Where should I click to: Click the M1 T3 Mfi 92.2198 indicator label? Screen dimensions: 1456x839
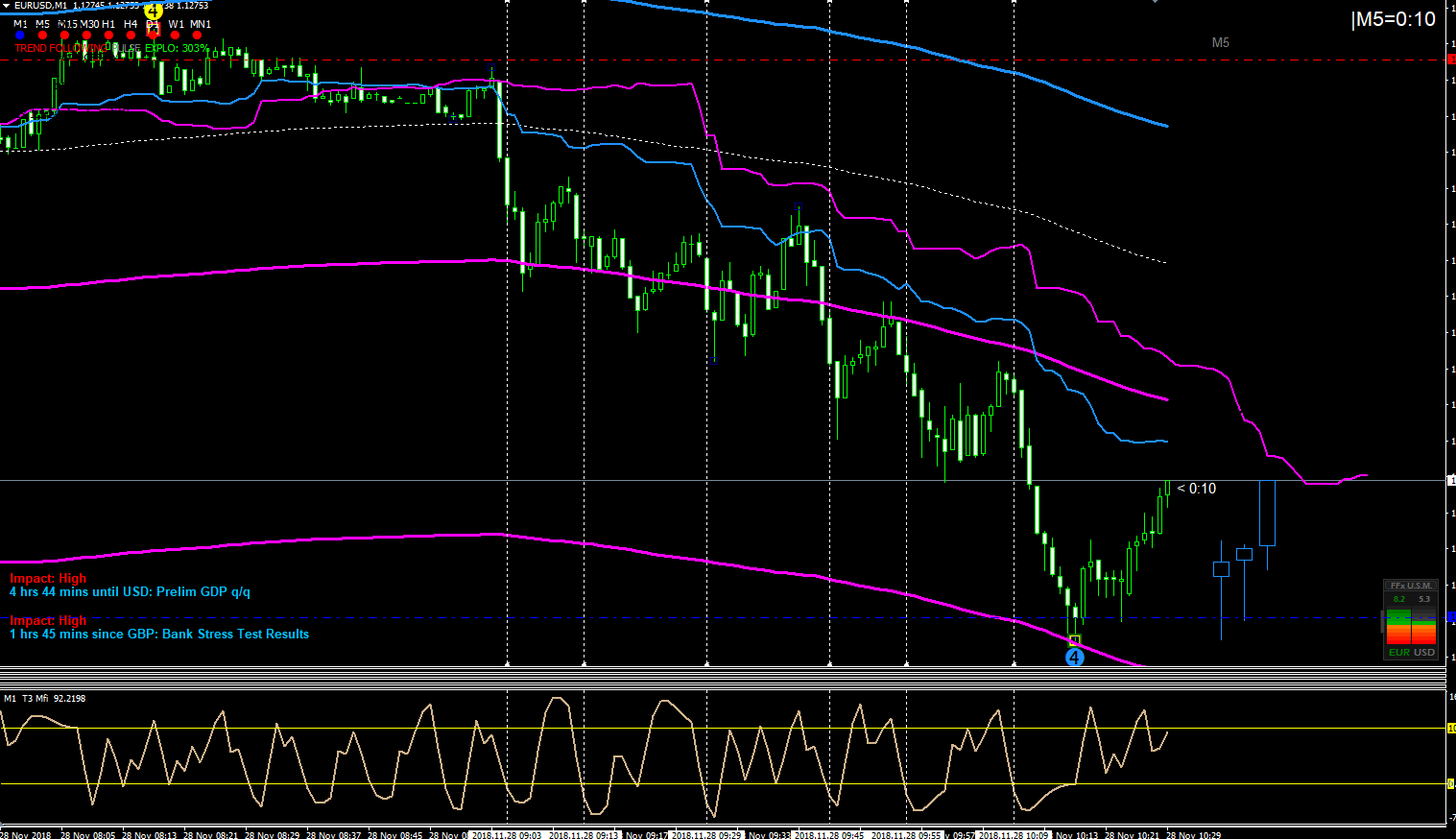pos(44,699)
